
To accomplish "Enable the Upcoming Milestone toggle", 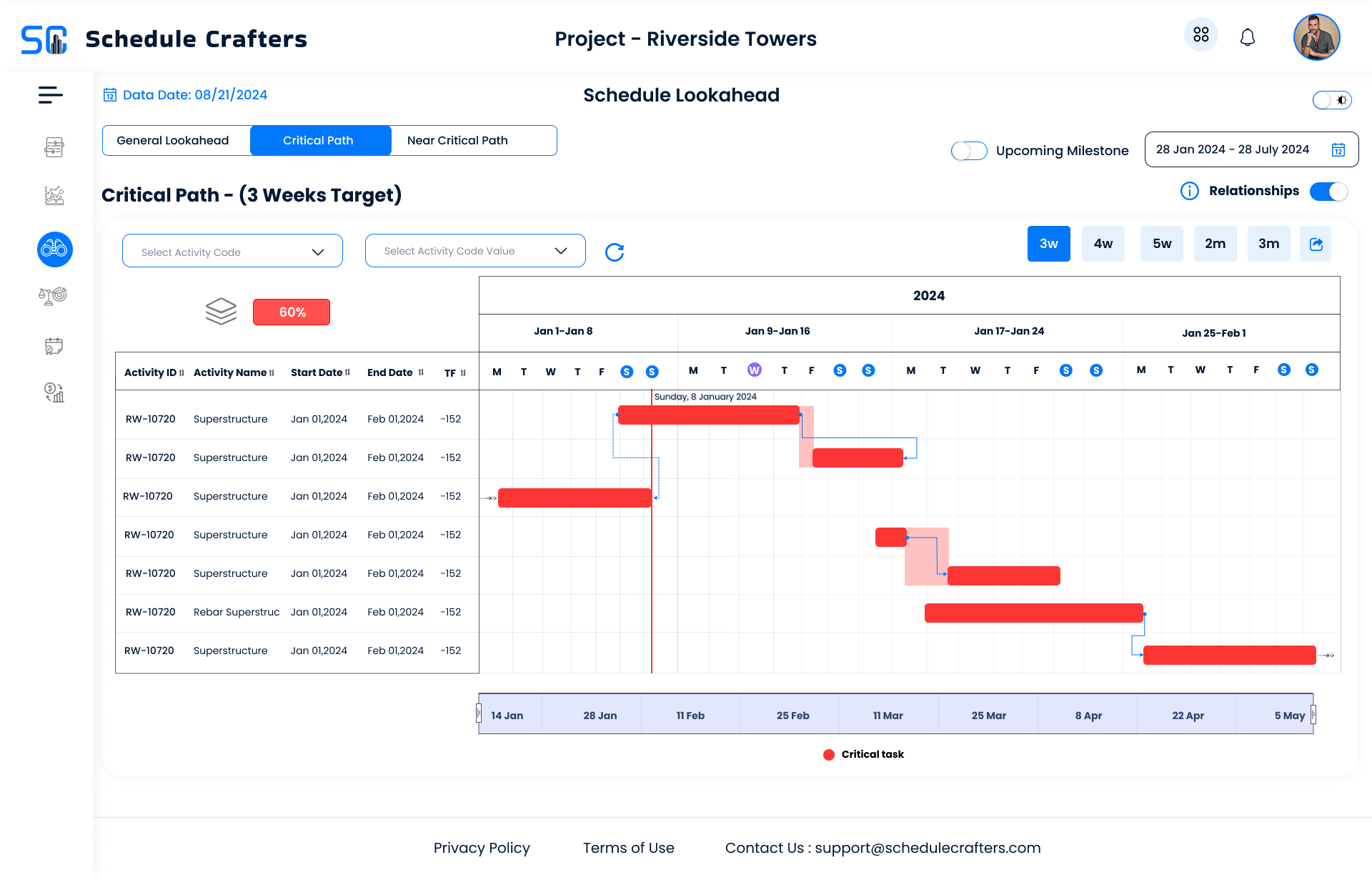I will (969, 151).
